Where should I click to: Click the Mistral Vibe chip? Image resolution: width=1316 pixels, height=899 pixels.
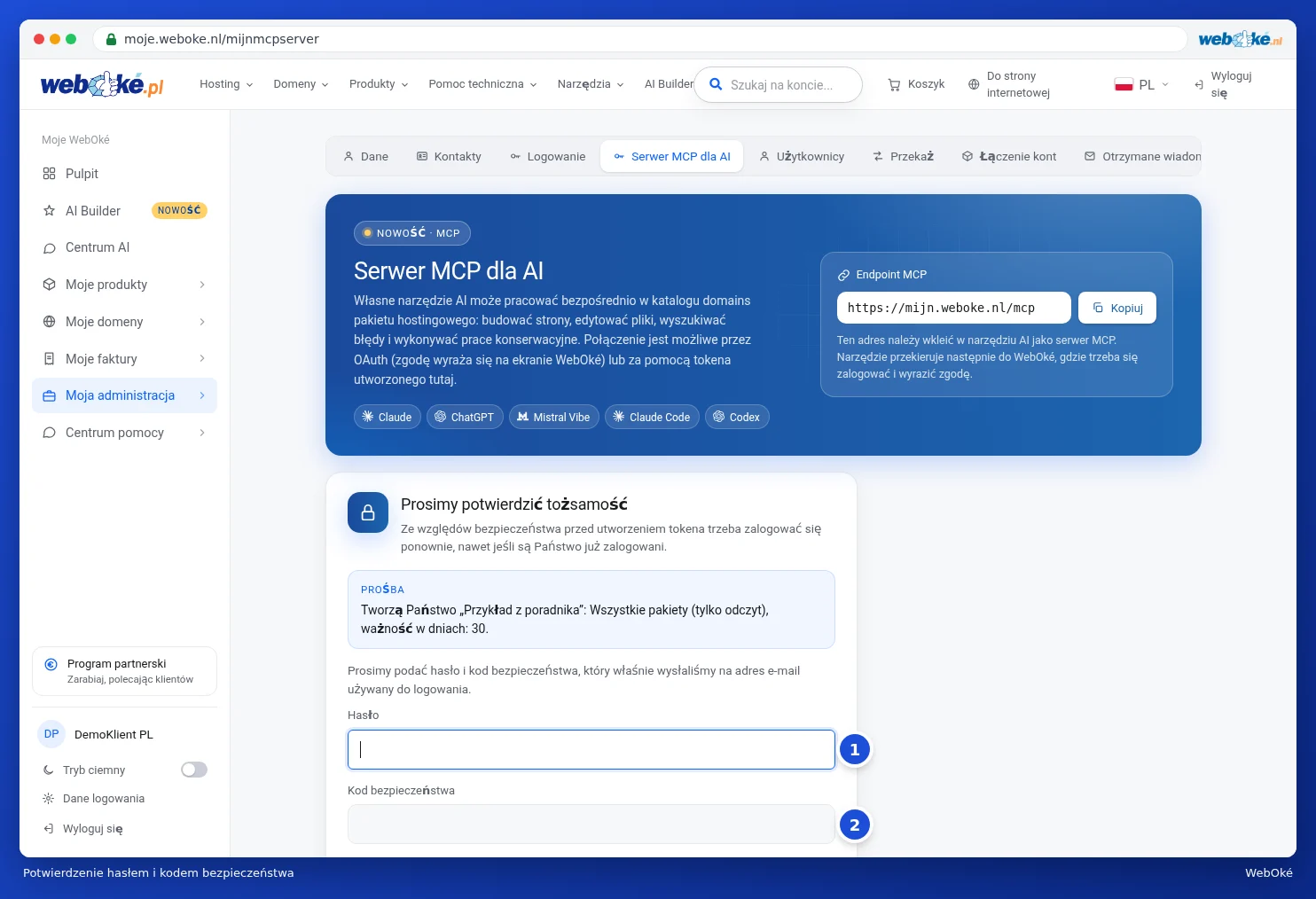(554, 417)
